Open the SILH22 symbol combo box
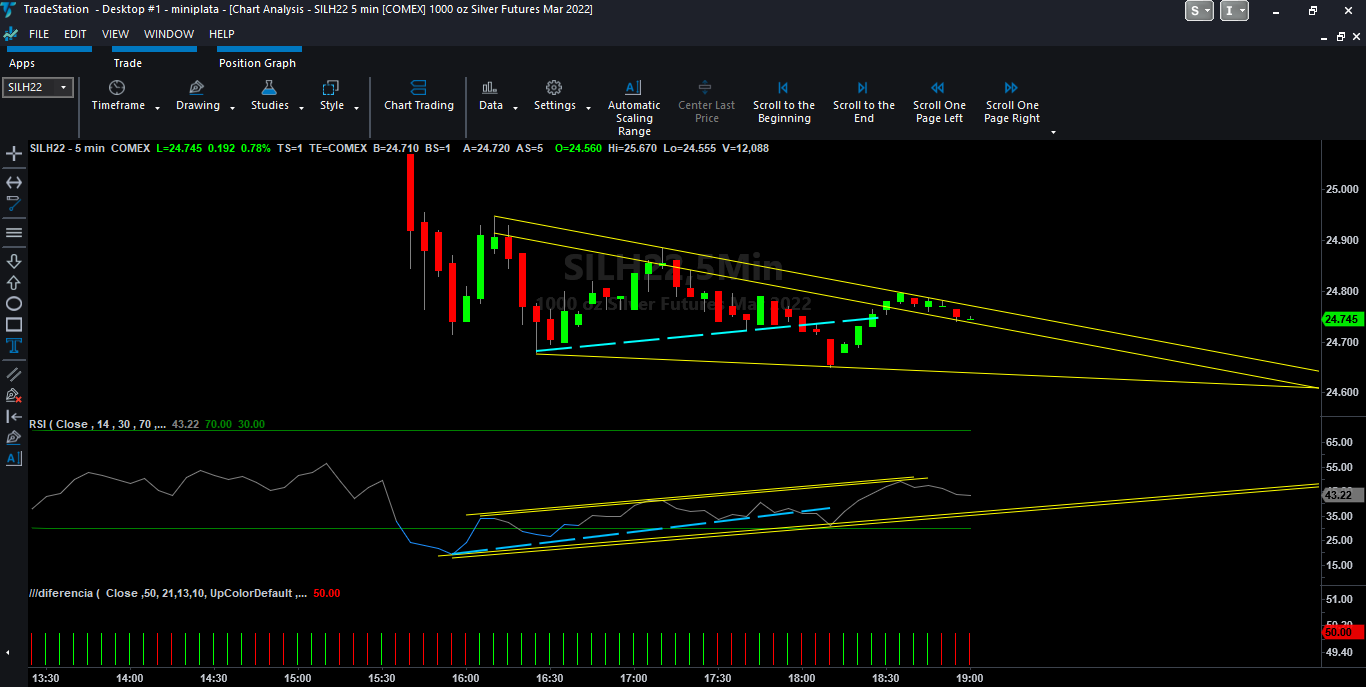The height and width of the screenshot is (687, 1366). tap(37, 87)
